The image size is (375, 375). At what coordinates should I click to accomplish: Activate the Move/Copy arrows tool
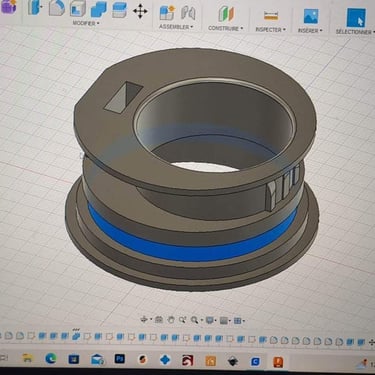tap(140, 11)
